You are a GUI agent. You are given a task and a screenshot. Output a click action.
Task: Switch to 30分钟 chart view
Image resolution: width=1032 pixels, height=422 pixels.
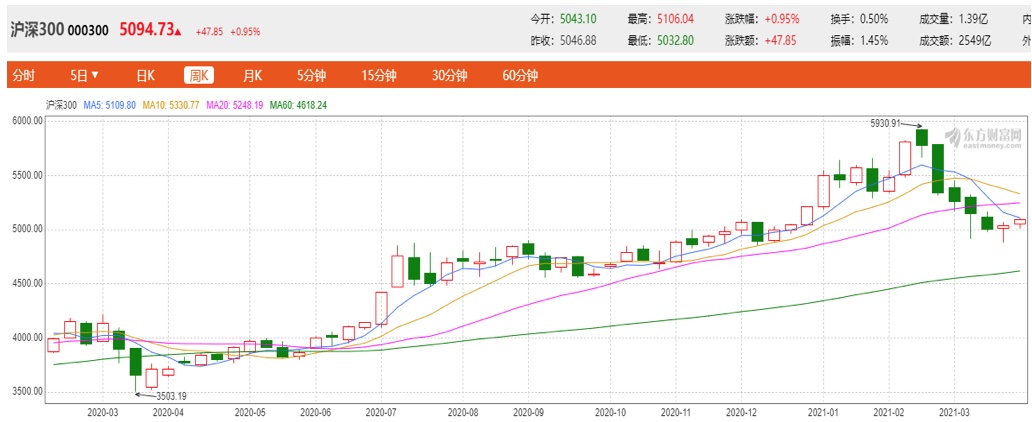tap(449, 75)
